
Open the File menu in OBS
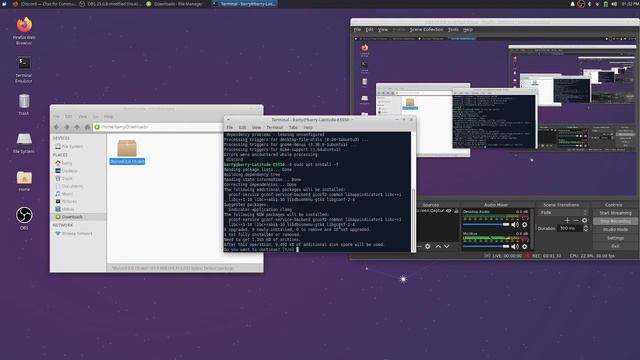click(x=357, y=30)
